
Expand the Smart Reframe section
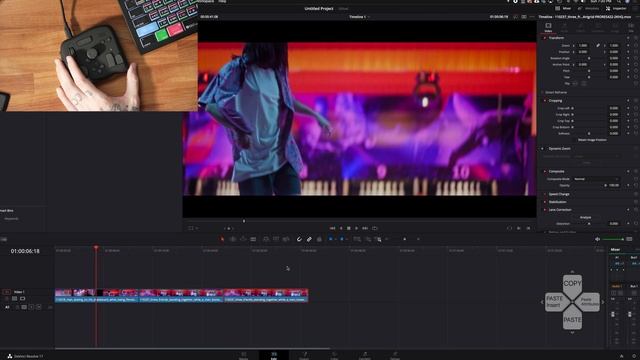point(556,93)
